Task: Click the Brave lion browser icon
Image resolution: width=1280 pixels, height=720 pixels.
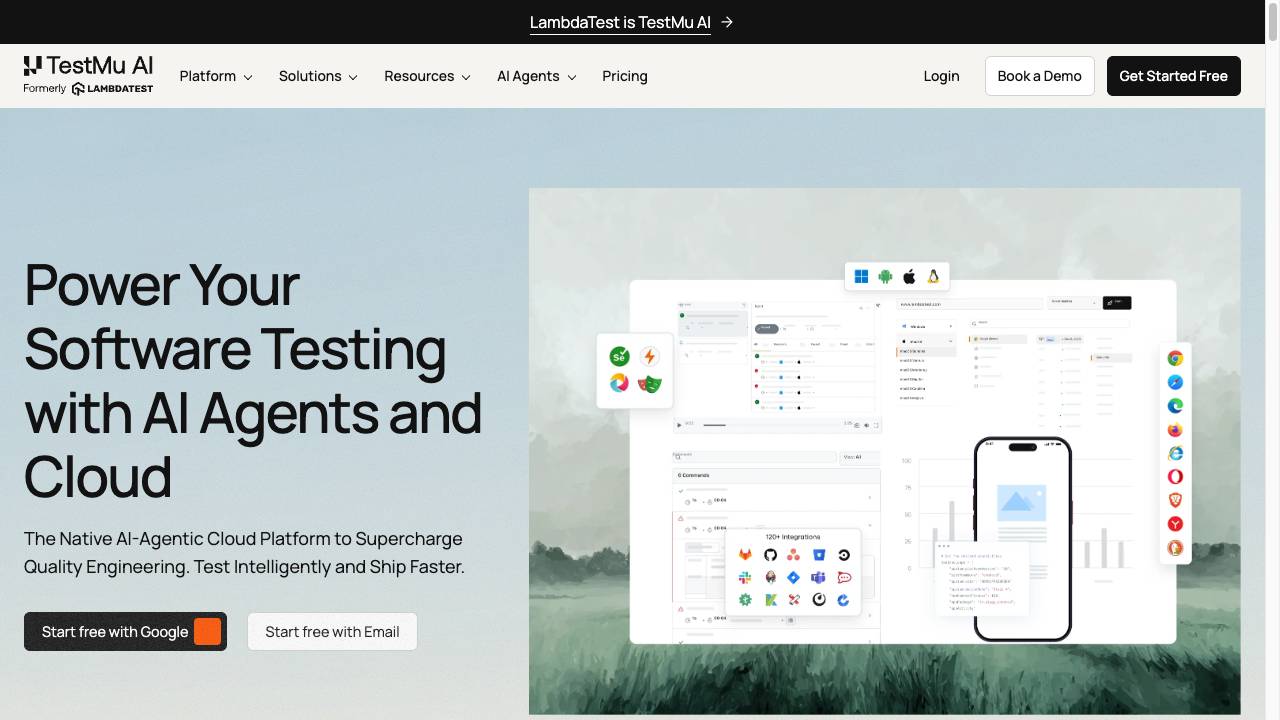Action: (x=1175, y=500)
